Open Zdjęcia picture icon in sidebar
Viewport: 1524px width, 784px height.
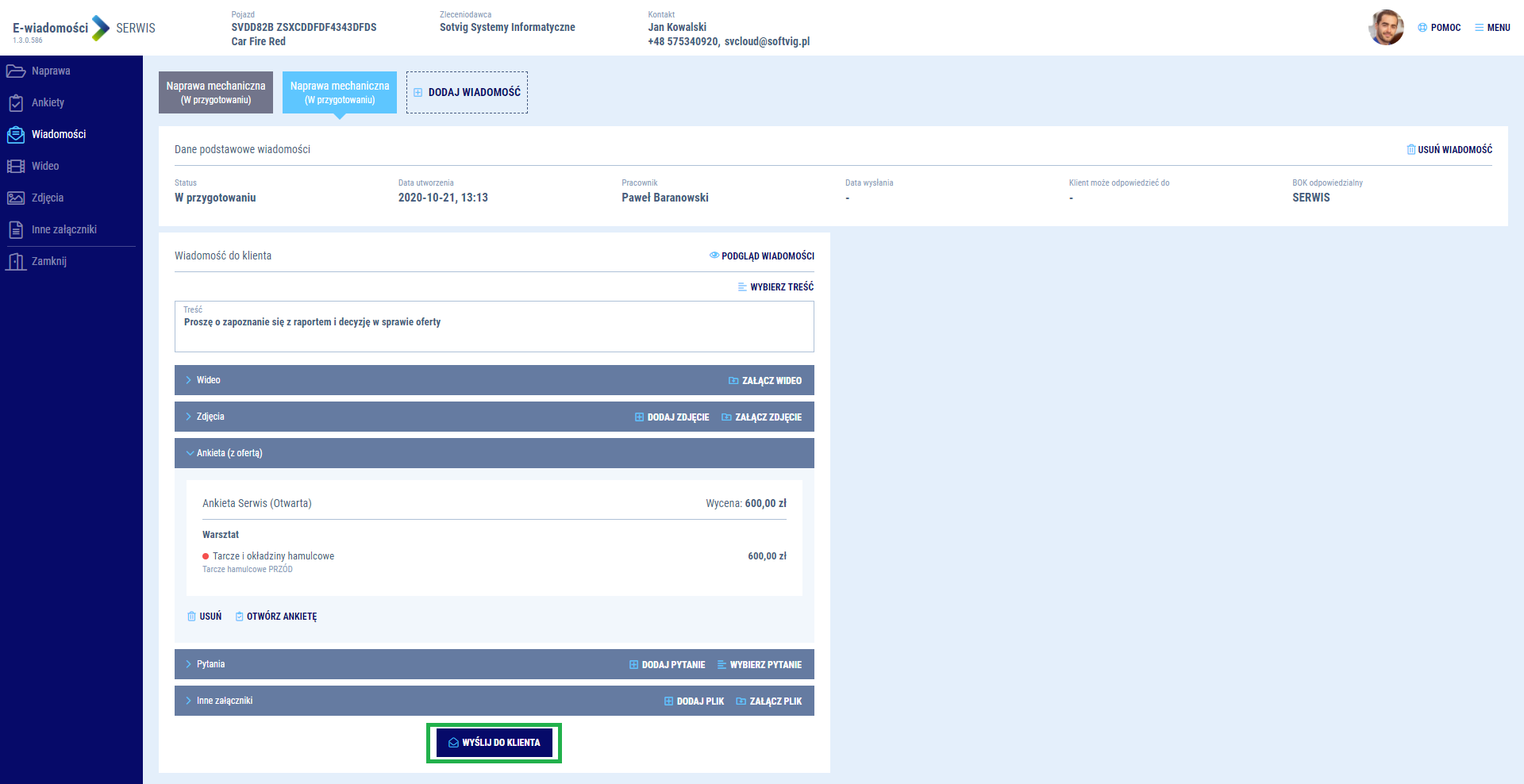pyautogui.click(x=16, y=198)
